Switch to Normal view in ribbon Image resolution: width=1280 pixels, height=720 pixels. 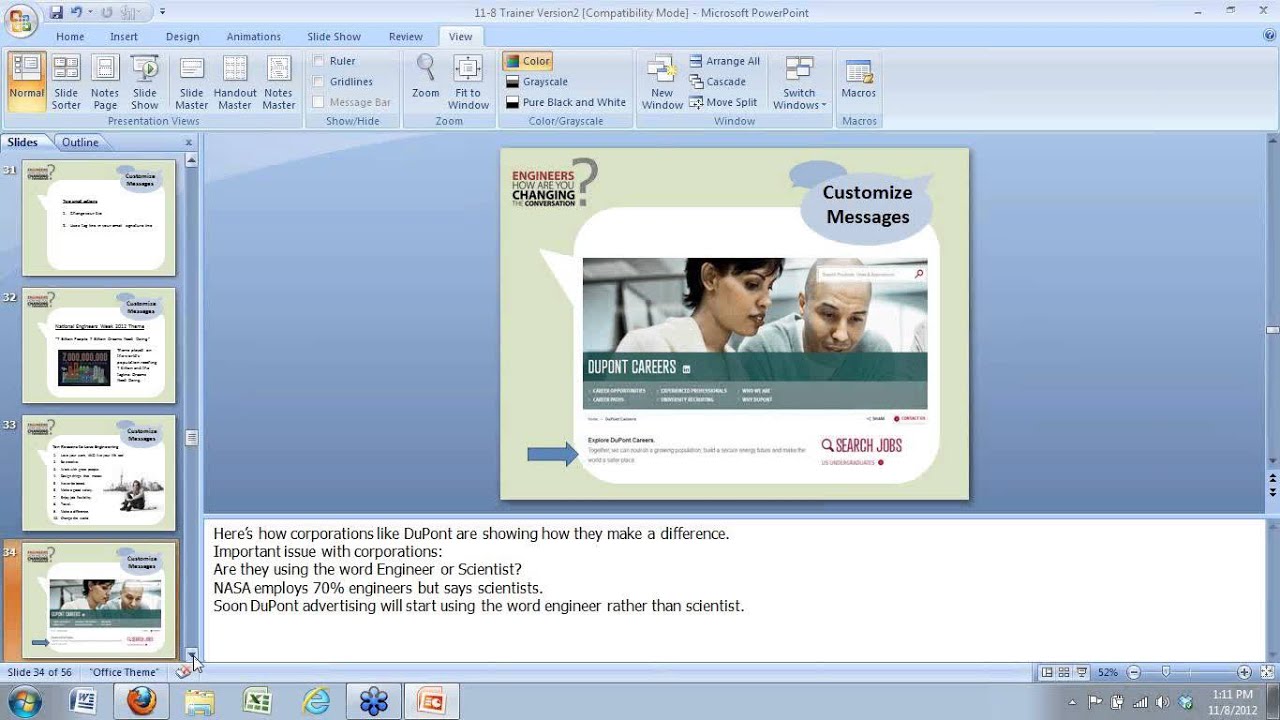27,82
